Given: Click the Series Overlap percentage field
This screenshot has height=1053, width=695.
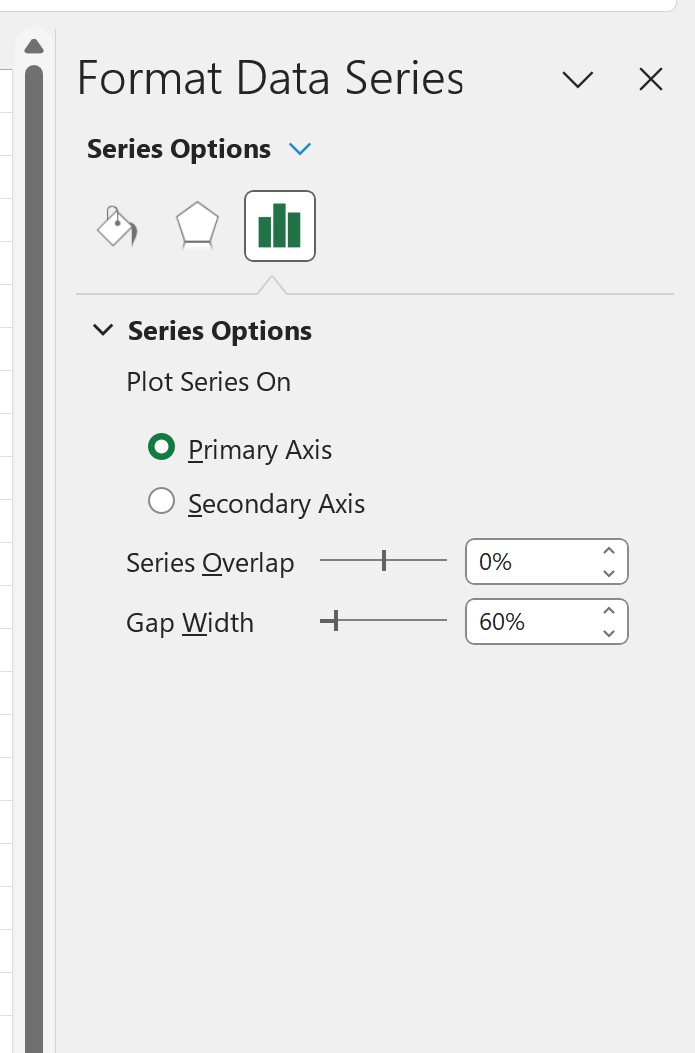Looking at the screenshot, I should pos(530,562).
